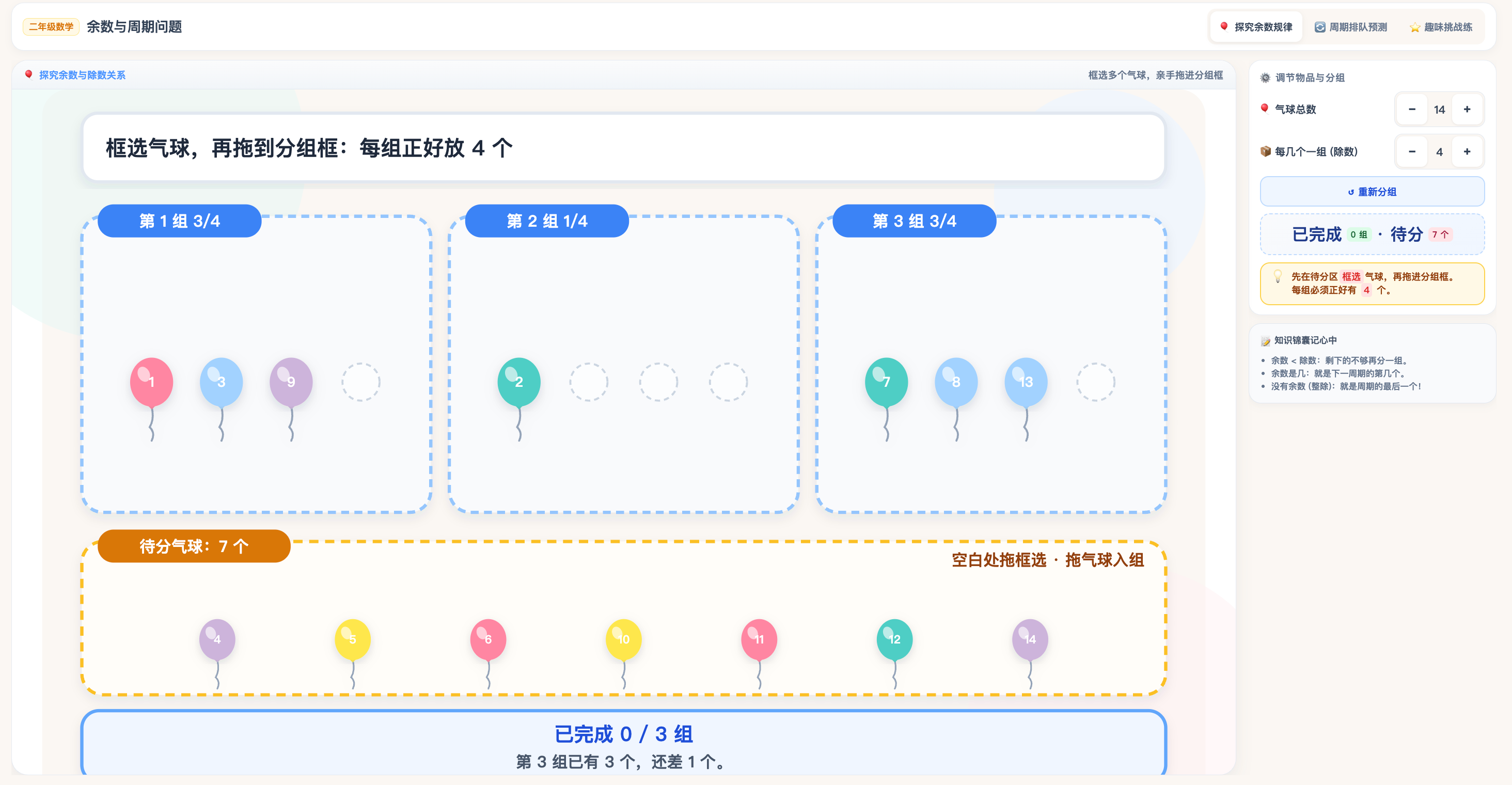Click the notepad icon beside 知识锦囊记心中
The width and height of the screenshot is (1512, 785).
pos(1266,340)
